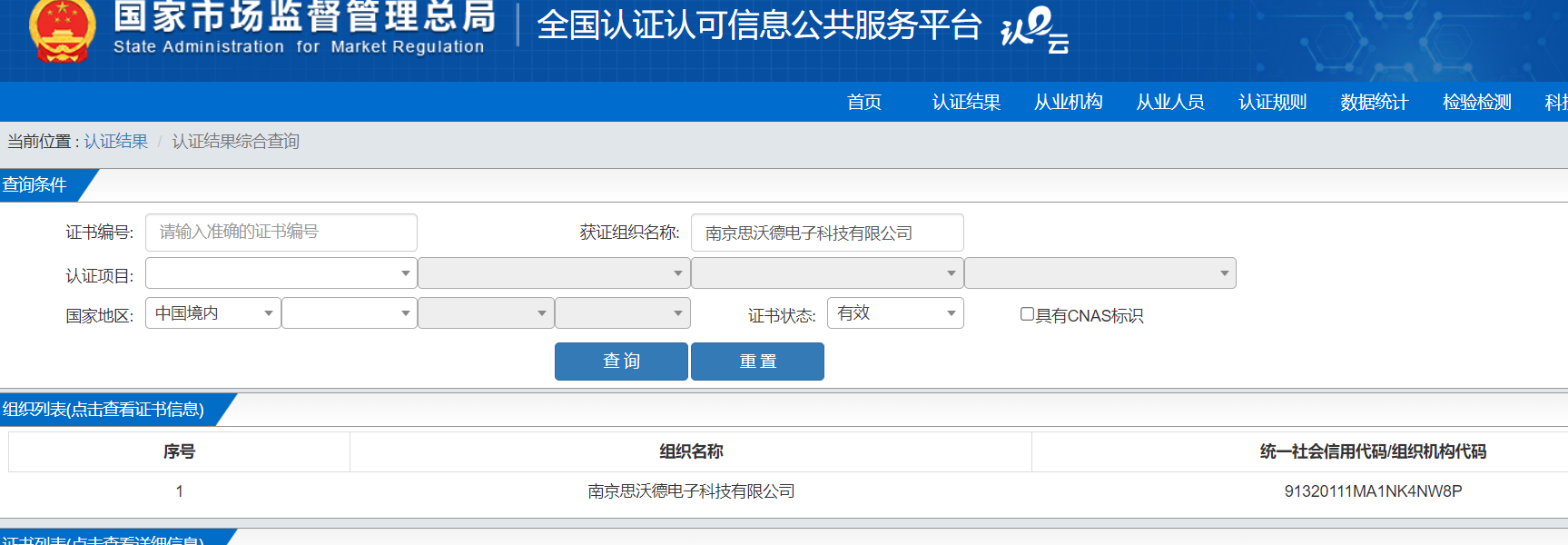The image size is (1568, 545).
Task: Follow the 认证结果 breadcrumb link
Action: point(116,142)
